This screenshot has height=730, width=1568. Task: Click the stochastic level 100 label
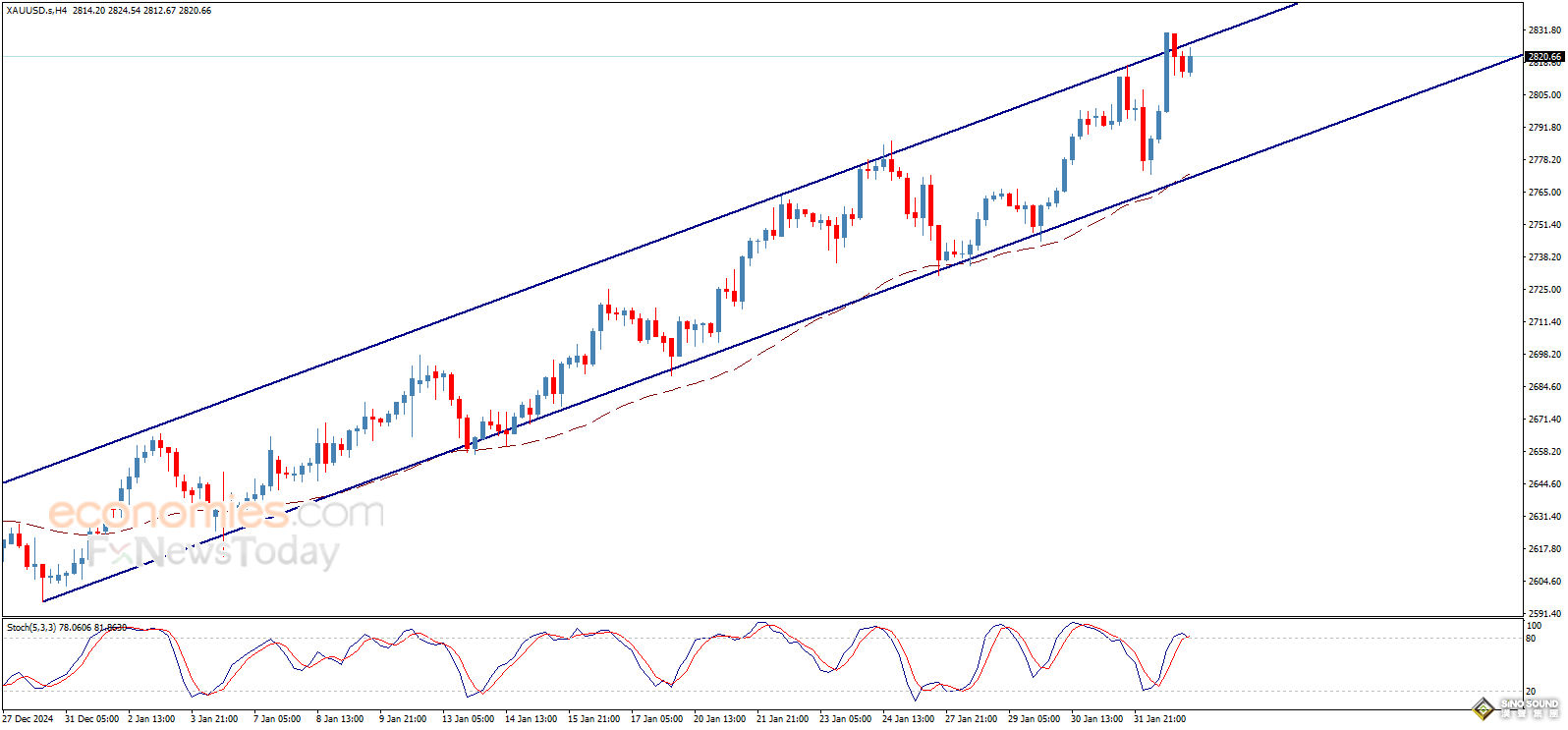pos(1533,626)
